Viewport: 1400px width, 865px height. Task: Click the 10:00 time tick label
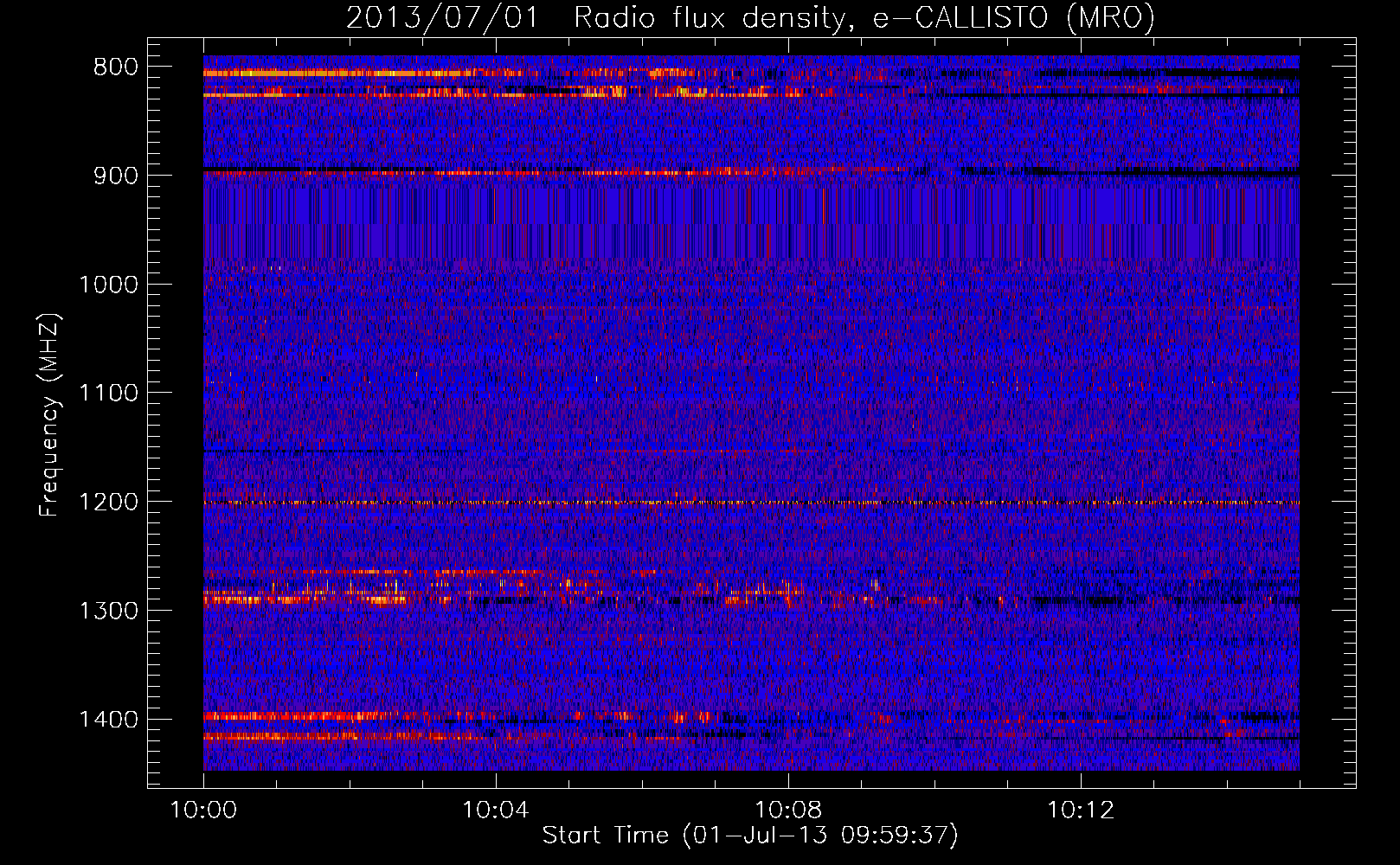point(203,811)
